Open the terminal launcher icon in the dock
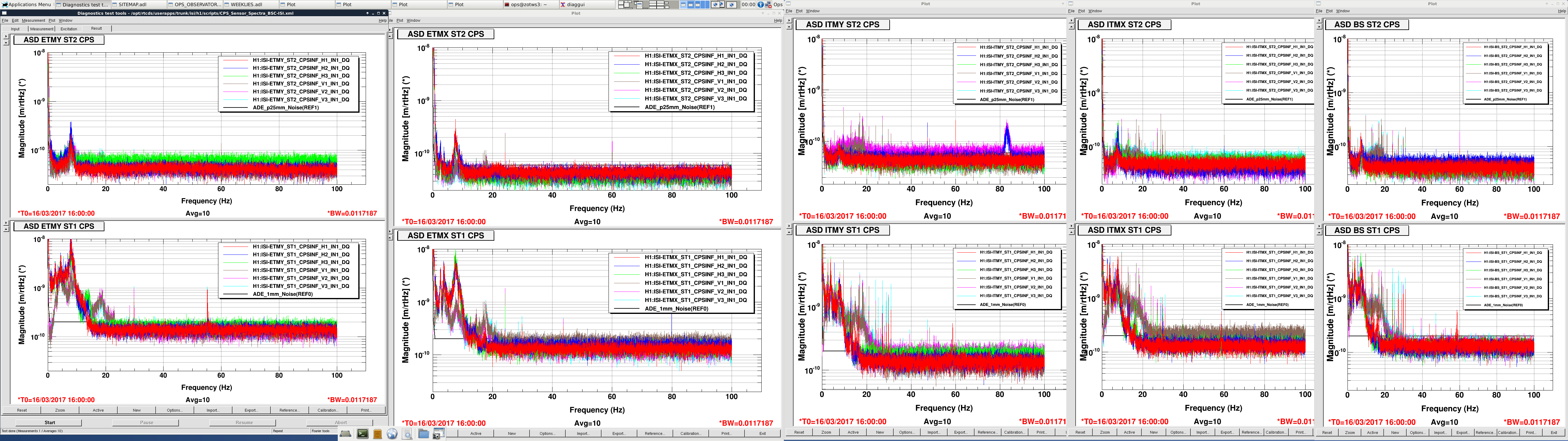1568x441 pixels. coord(362,434)
